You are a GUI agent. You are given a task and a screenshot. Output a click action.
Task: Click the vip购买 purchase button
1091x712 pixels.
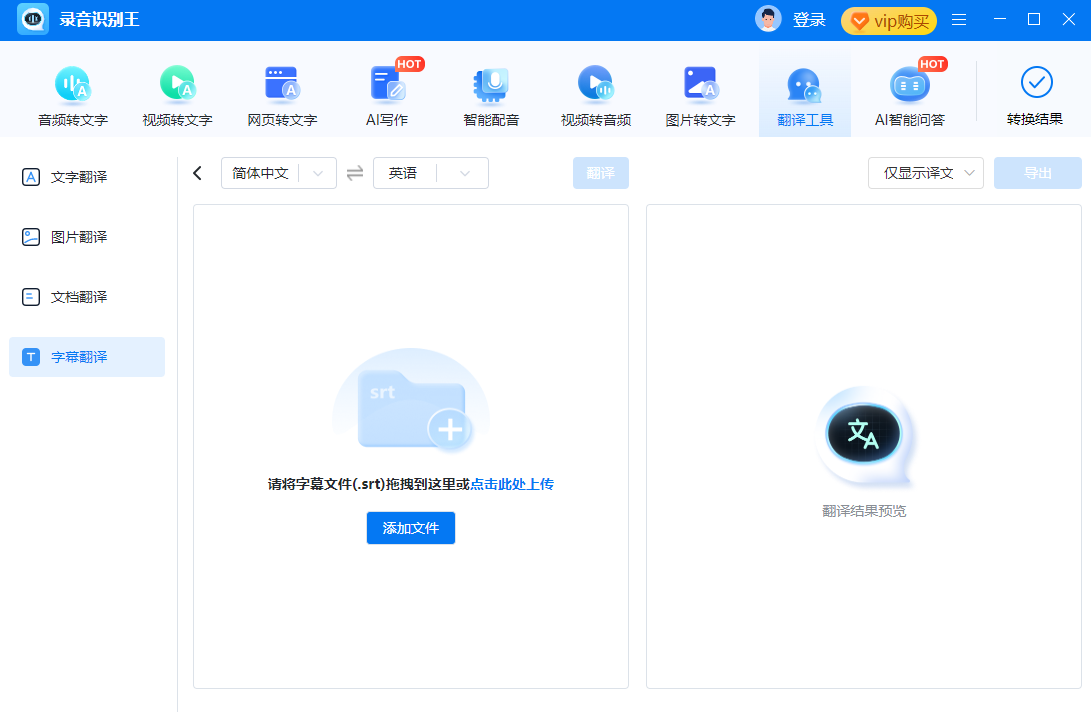coord(889,20)
